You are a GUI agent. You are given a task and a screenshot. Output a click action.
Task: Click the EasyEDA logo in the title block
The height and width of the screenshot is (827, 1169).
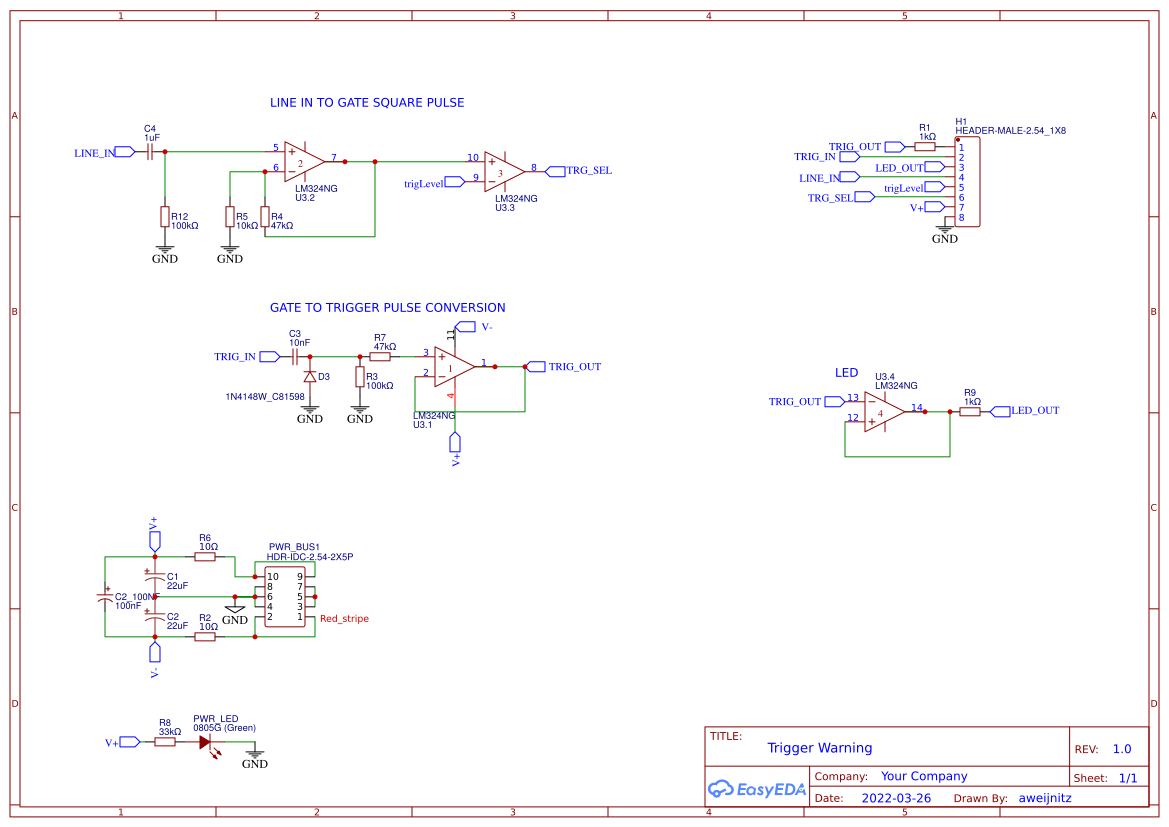click(756, 789)
